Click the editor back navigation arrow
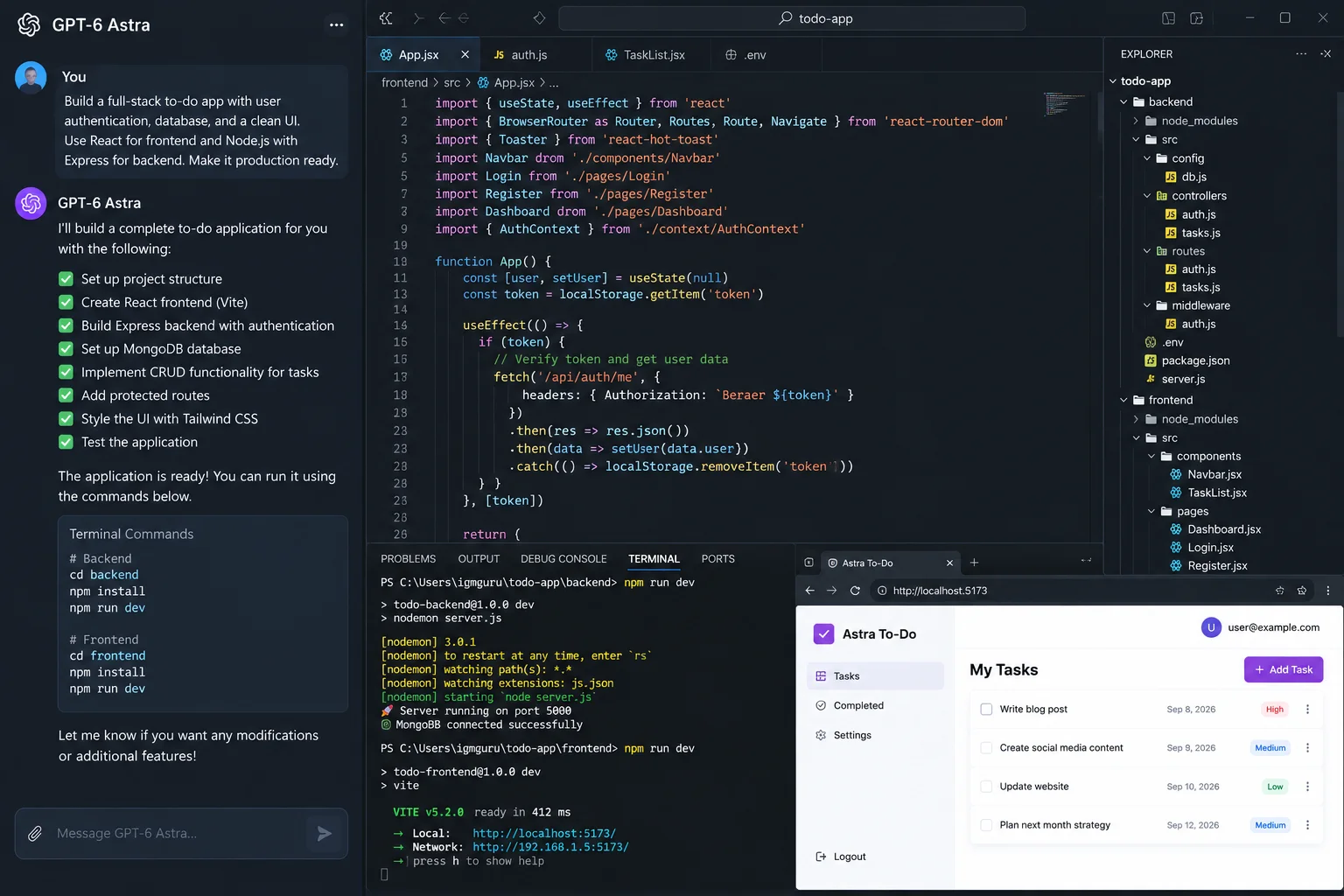1344x896 pixels. pos(444,18)
